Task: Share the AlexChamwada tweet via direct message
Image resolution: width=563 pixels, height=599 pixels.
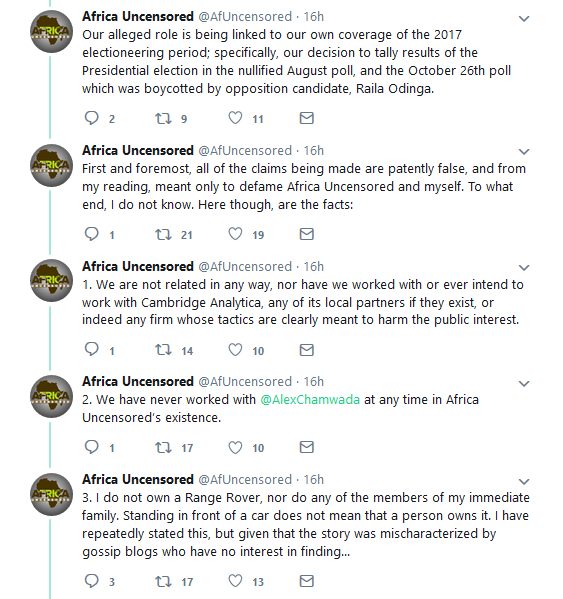Action: [x=306, y=447]
